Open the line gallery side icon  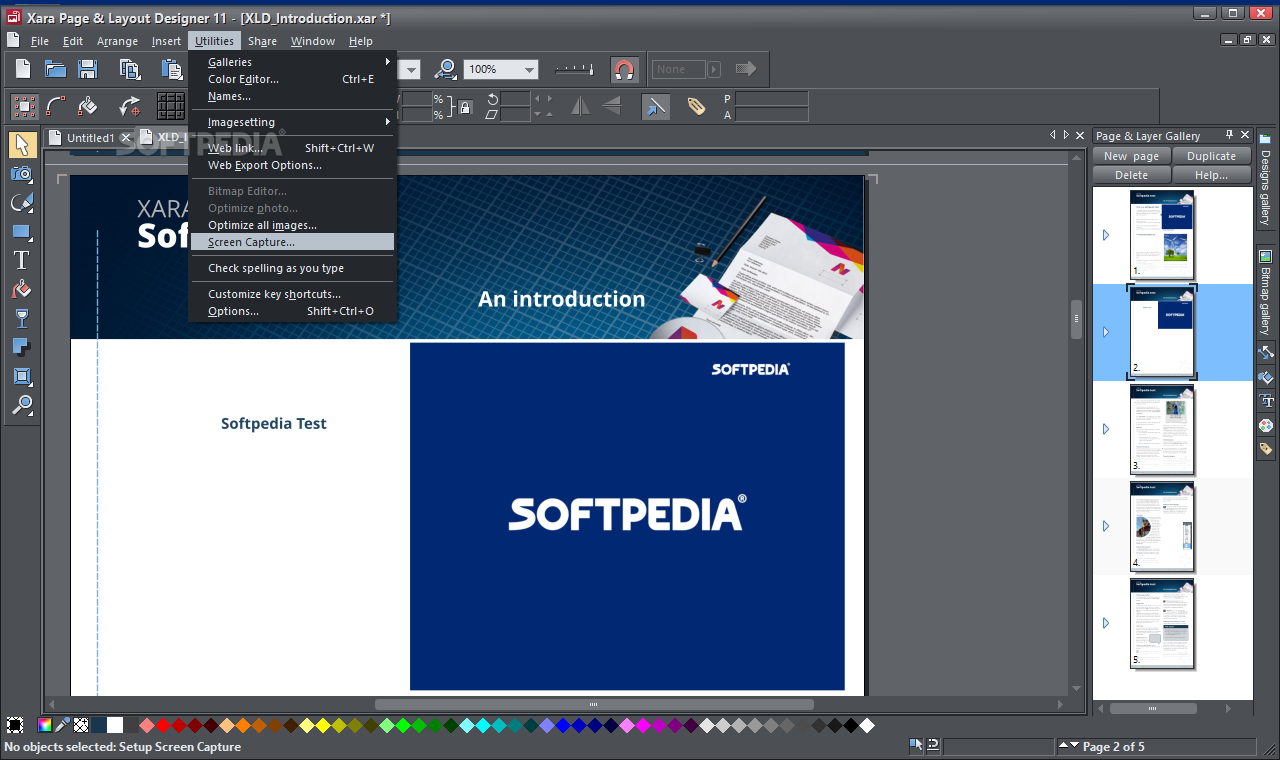pos(1266,352)
